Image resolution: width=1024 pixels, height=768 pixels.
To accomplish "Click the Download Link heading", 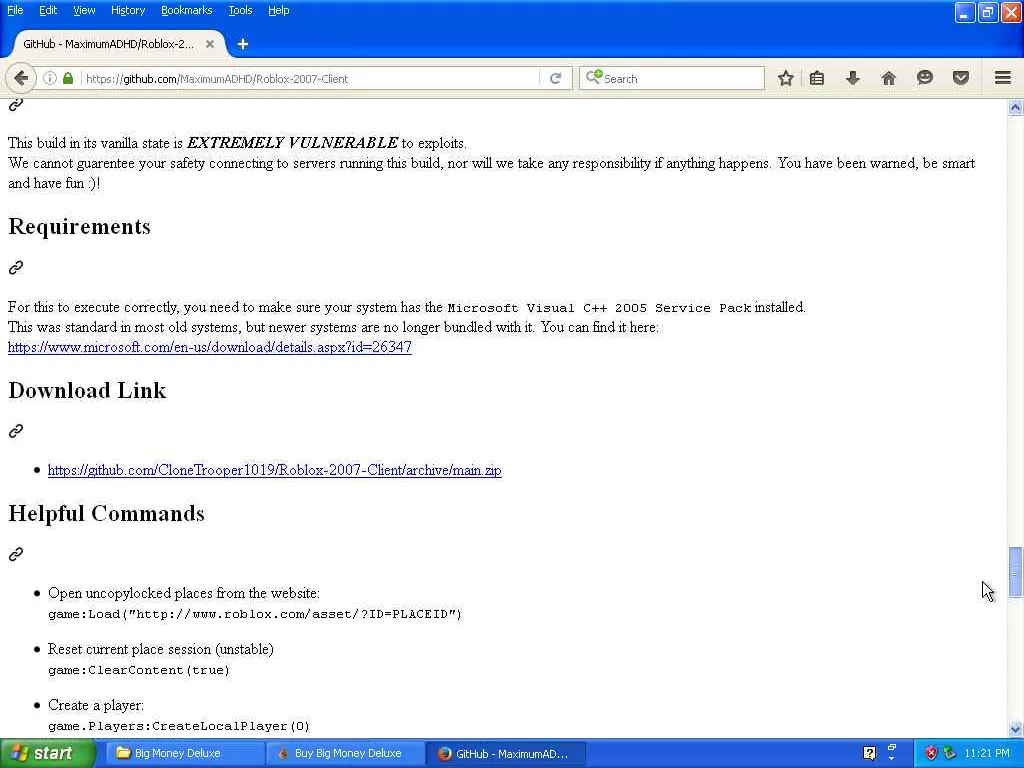I will (88, 391).
